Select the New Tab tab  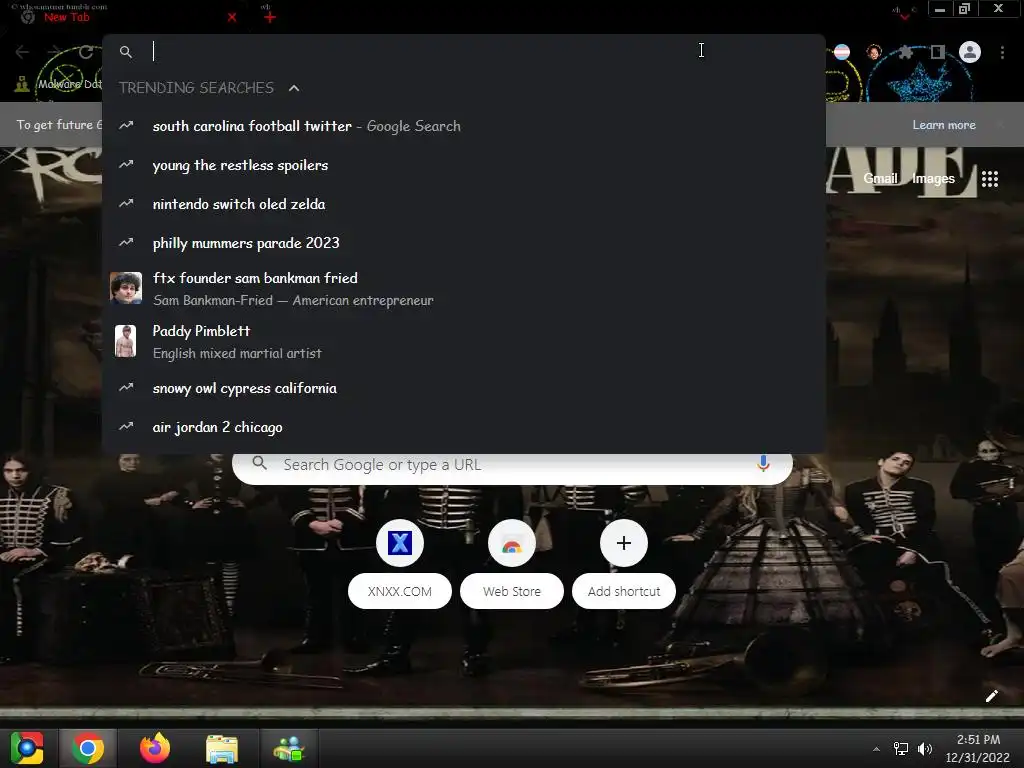point(127,18)
